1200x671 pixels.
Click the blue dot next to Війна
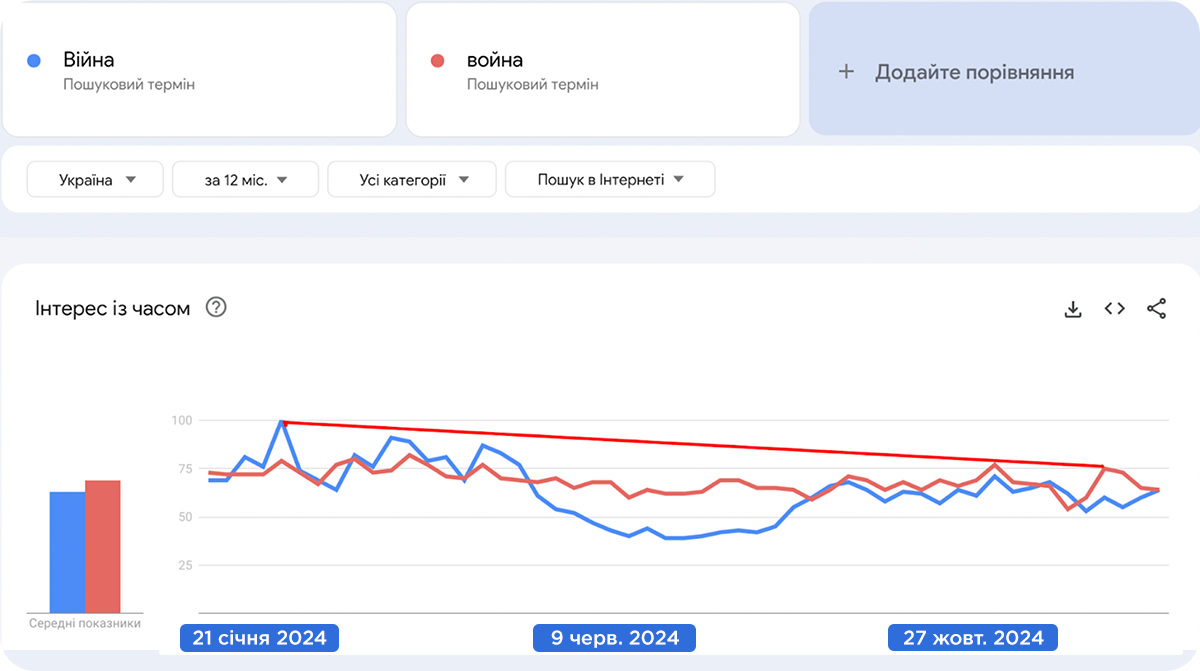click(34, 61)
